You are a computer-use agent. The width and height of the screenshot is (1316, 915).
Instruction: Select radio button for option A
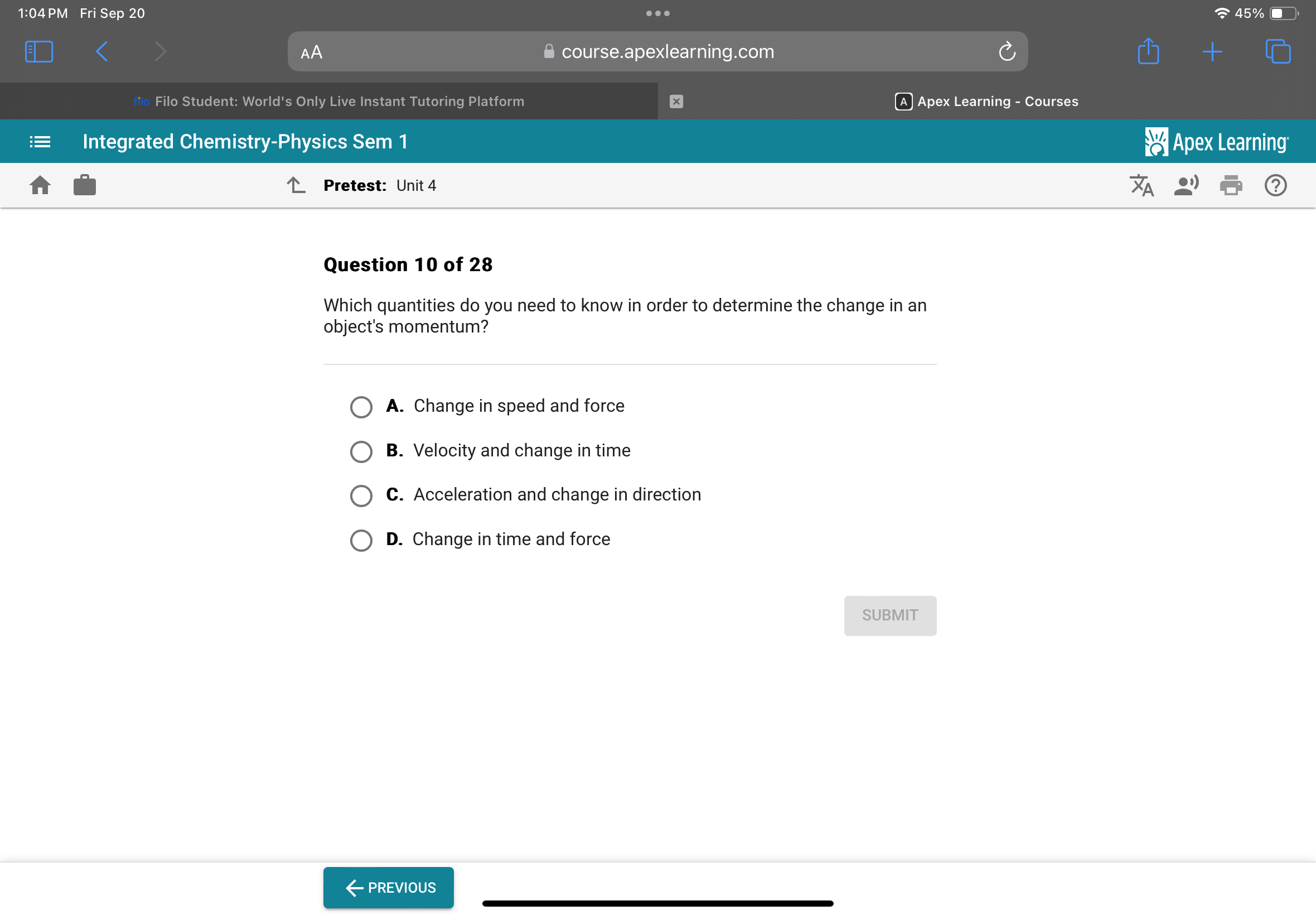click(x=362, y=405)
